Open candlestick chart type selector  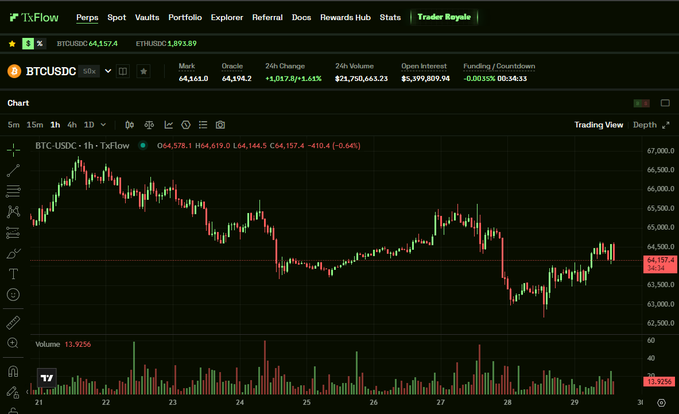tap(129, 125)
